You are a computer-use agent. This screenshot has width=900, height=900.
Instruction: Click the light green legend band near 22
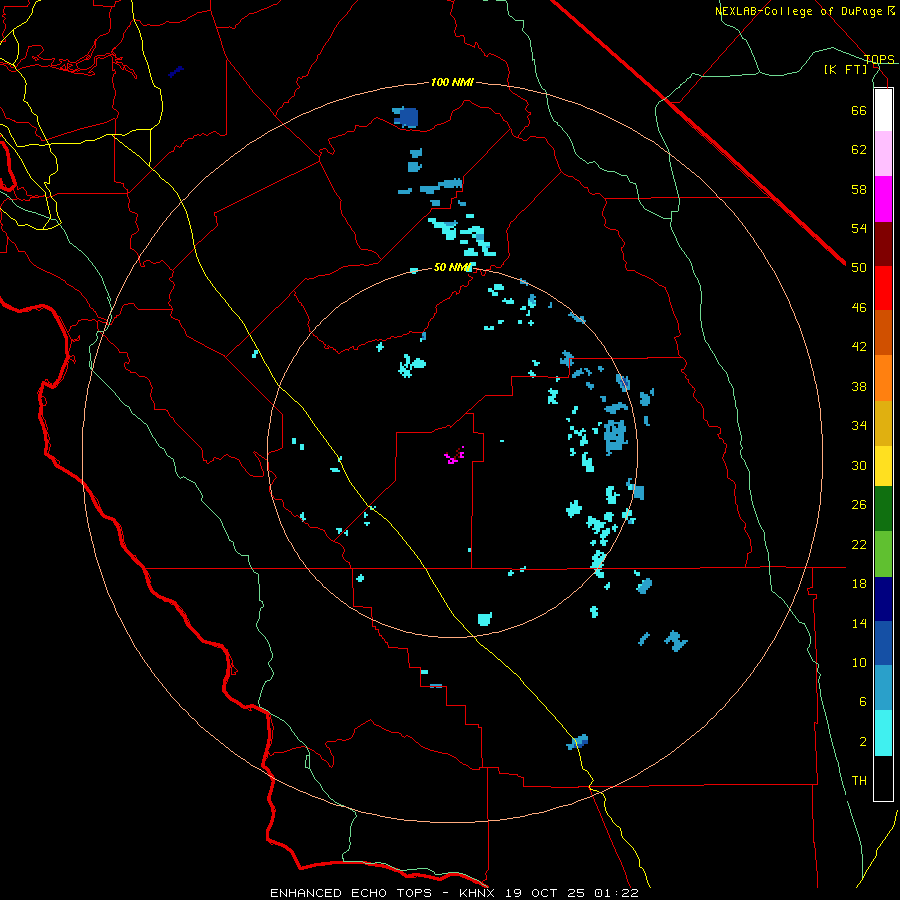(x=883, y=554)
